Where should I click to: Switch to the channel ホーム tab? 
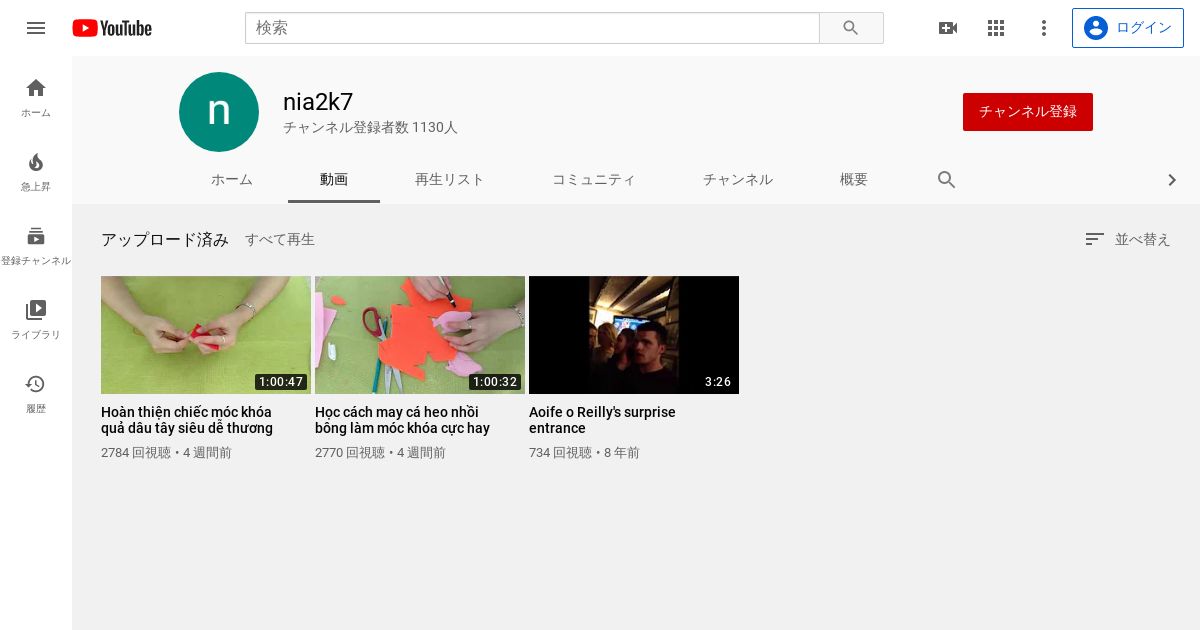click(232, 180)
